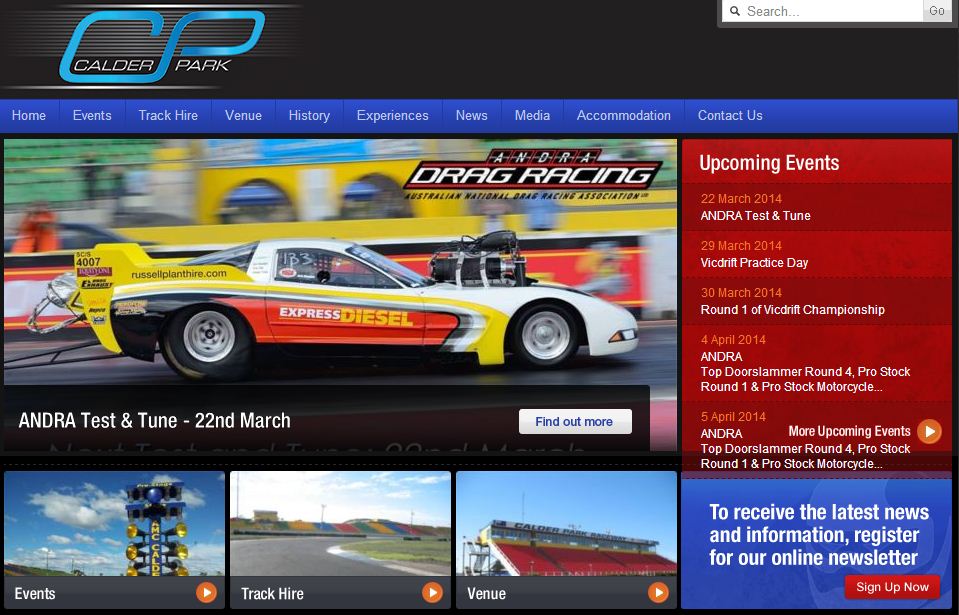Open the Home menu item
The image size is (959, 615).
[29, 116]
